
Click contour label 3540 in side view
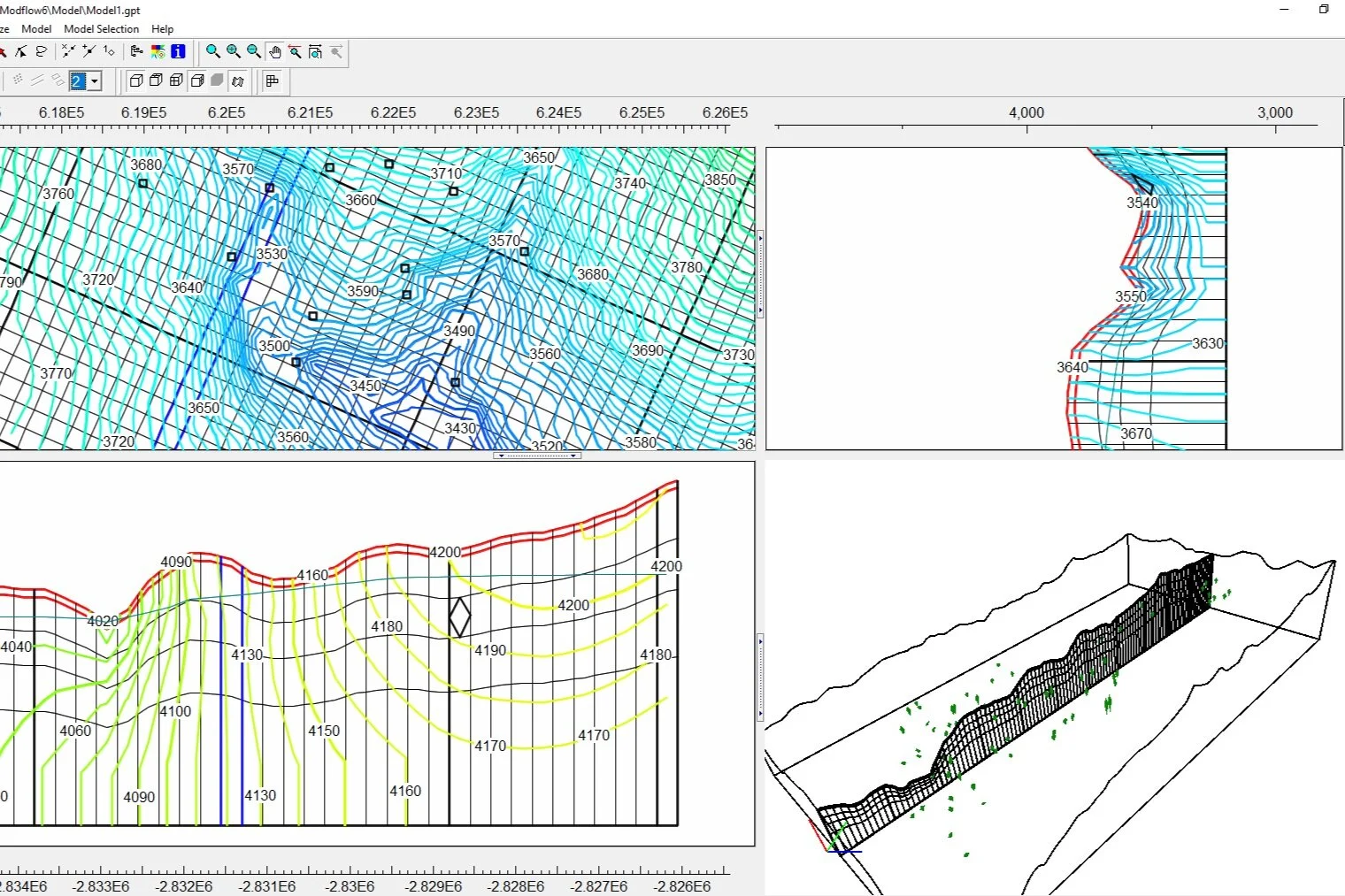click(1142, 203)
